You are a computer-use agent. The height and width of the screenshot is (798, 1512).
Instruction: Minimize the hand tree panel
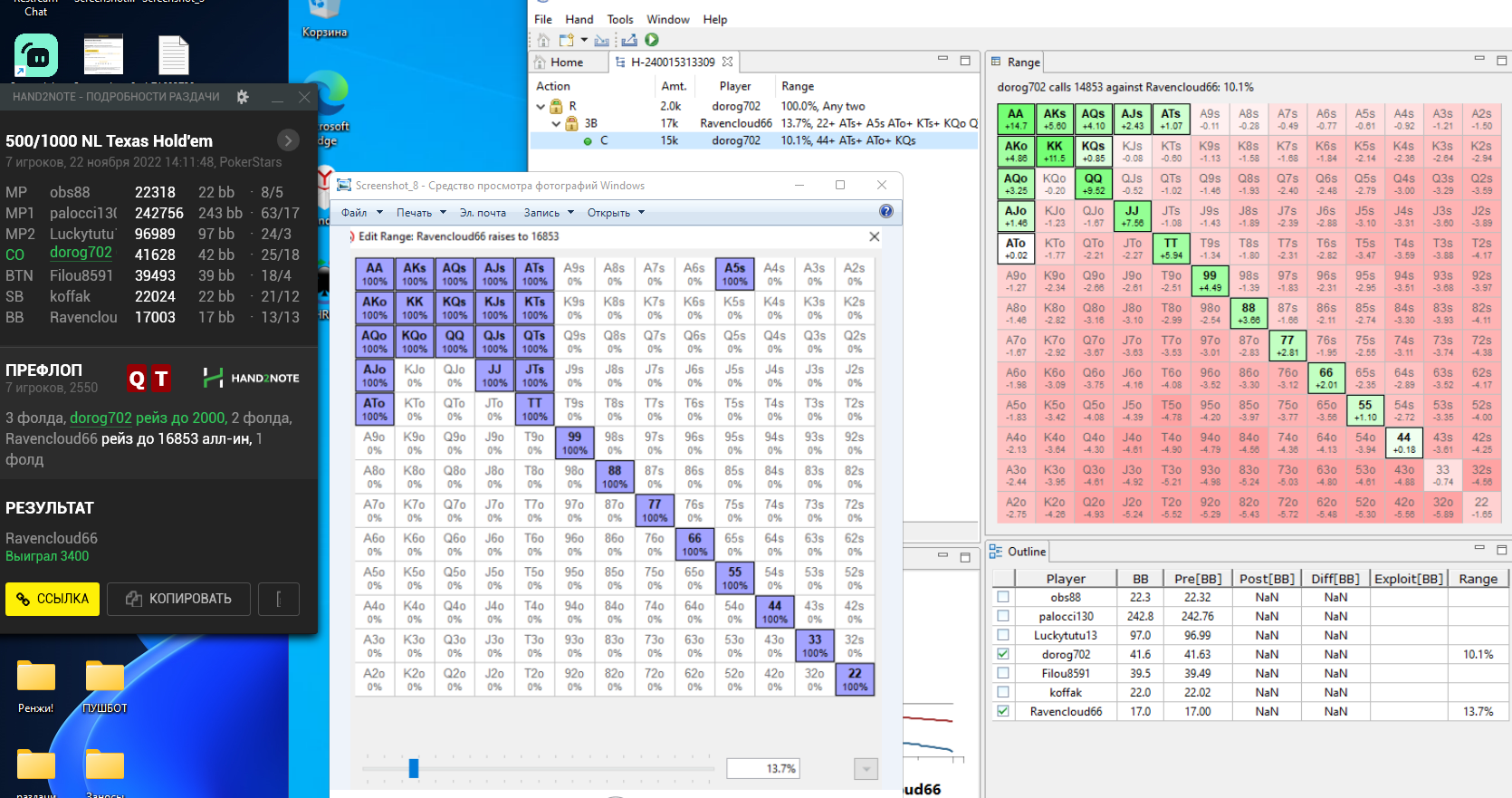943,60
